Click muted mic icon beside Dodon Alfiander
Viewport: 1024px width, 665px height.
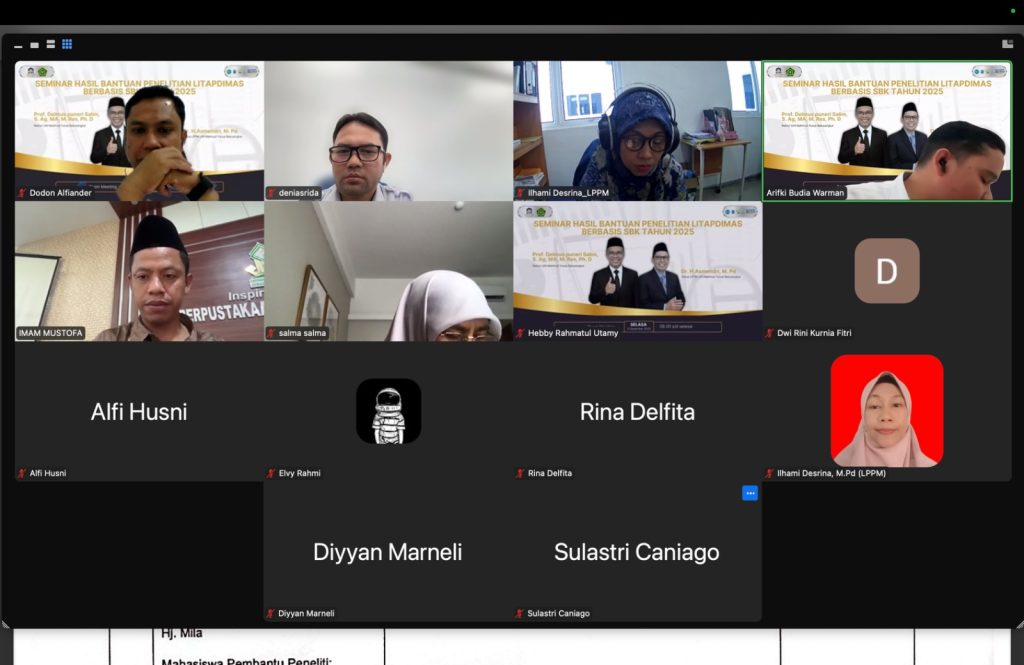pyautogui.click(x=22, y=193)
